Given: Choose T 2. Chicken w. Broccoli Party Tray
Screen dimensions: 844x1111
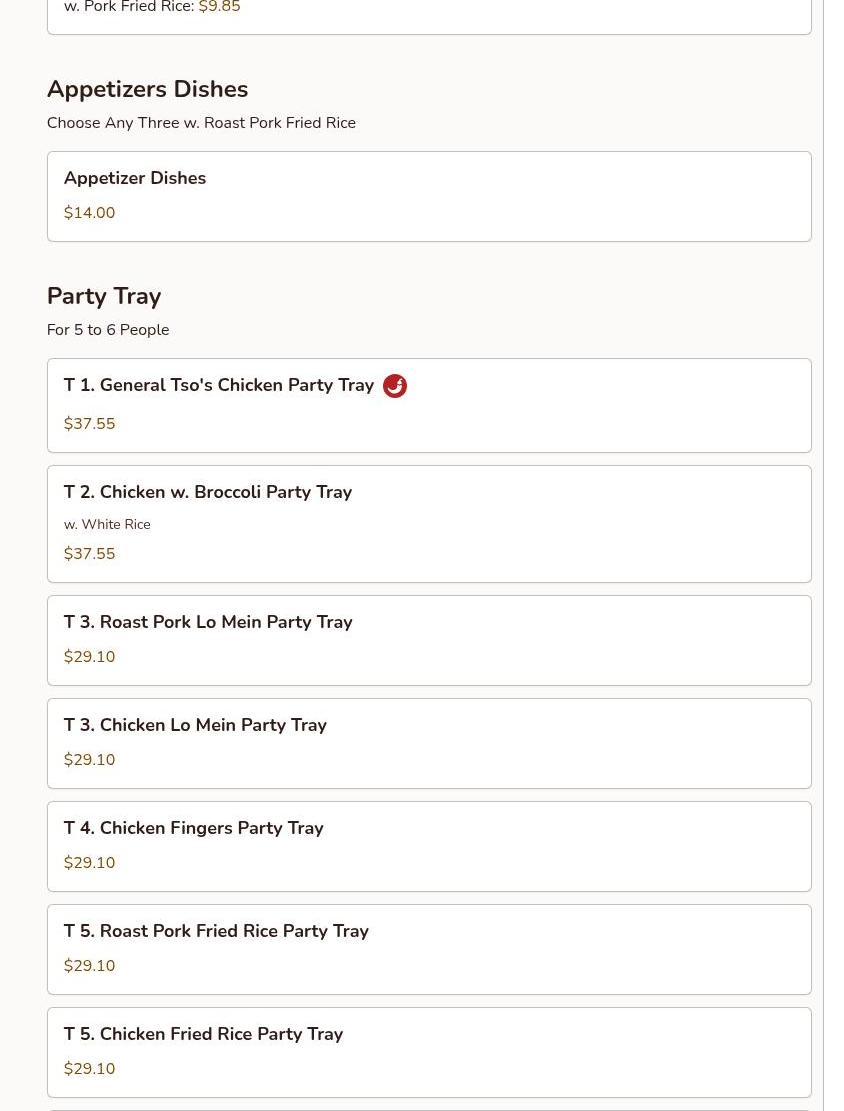Looking at the screenshot, I should coord(207,492).
